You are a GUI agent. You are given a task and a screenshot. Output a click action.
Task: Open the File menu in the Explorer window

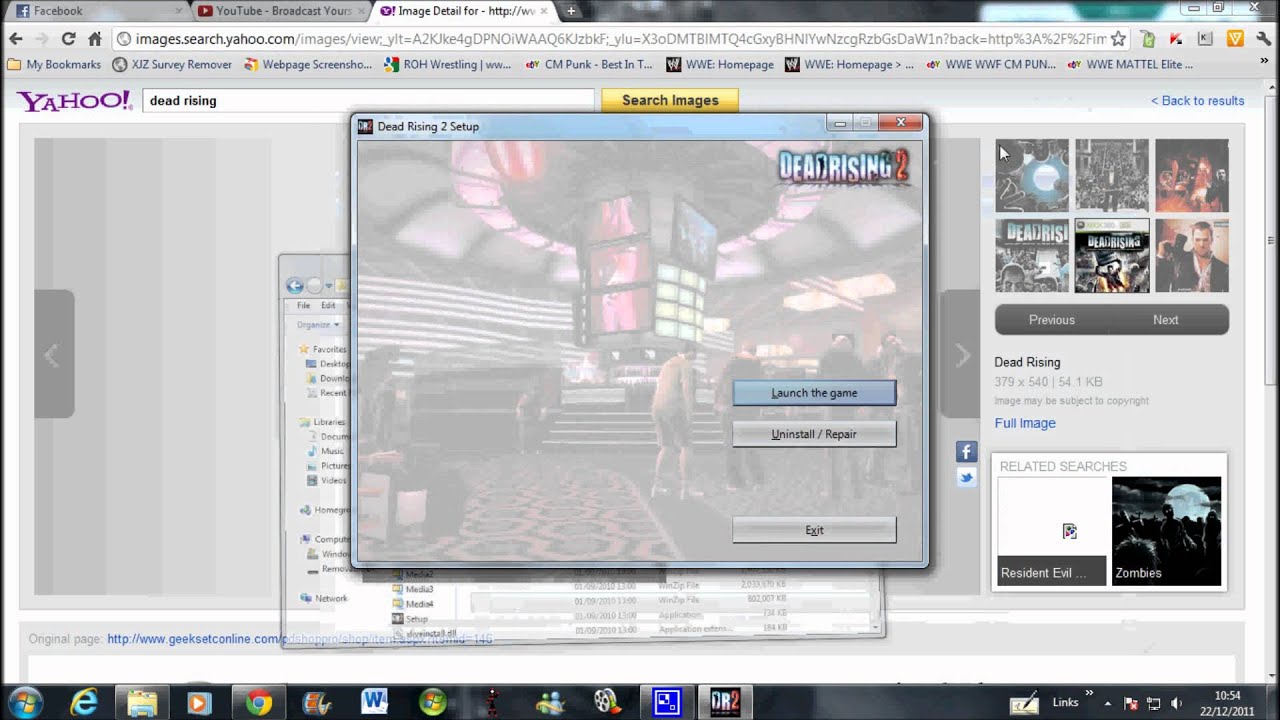[303, 306]
